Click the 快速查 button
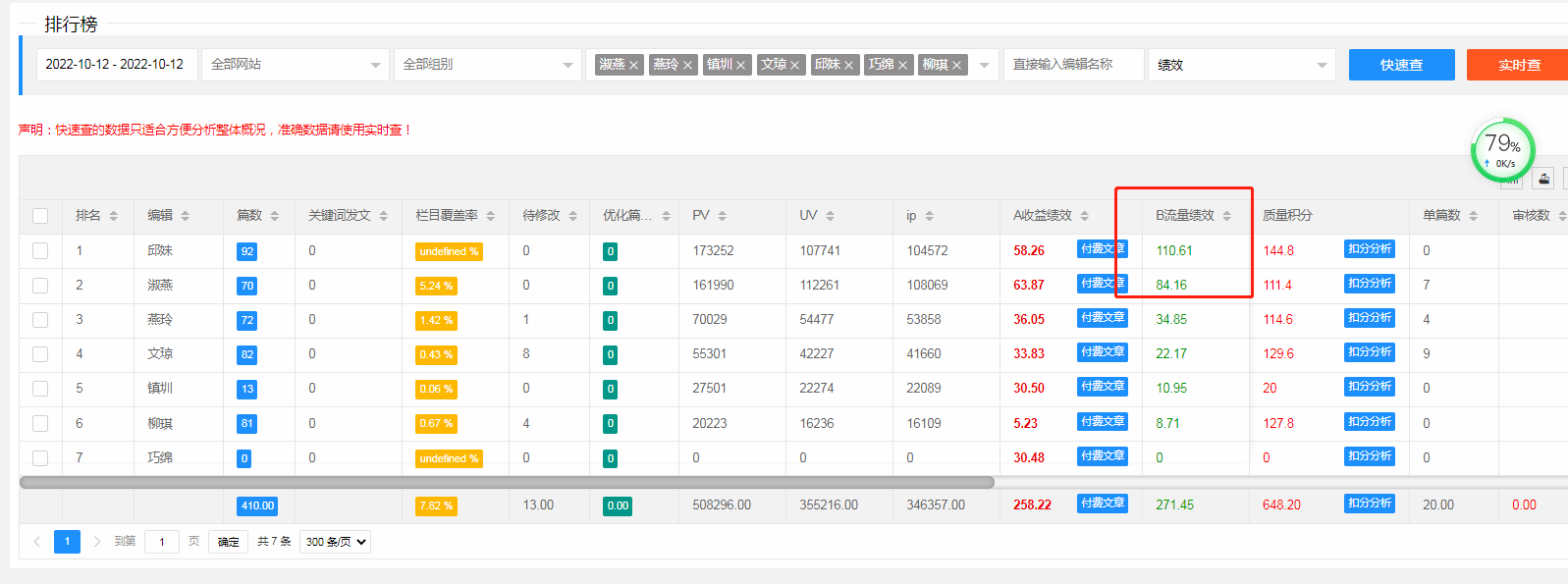The height and width of the screenshot is (584, 1568). 1401,65
